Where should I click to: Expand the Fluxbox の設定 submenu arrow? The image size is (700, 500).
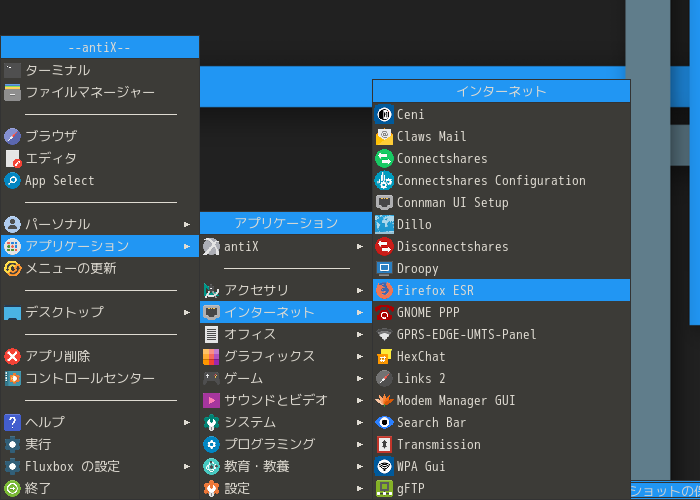tap(187, 466)
